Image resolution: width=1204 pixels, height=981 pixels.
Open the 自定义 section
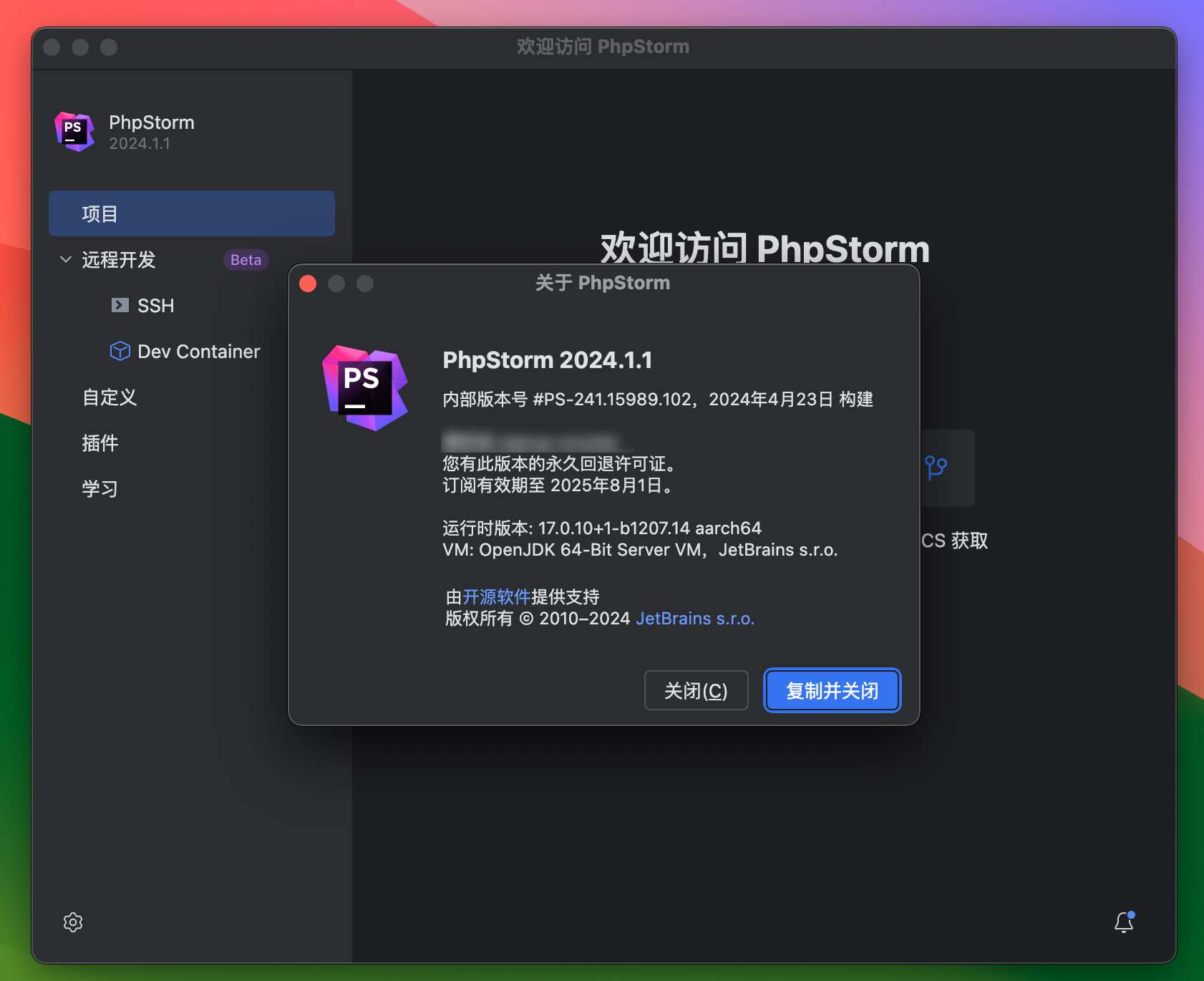pos(109,397)
